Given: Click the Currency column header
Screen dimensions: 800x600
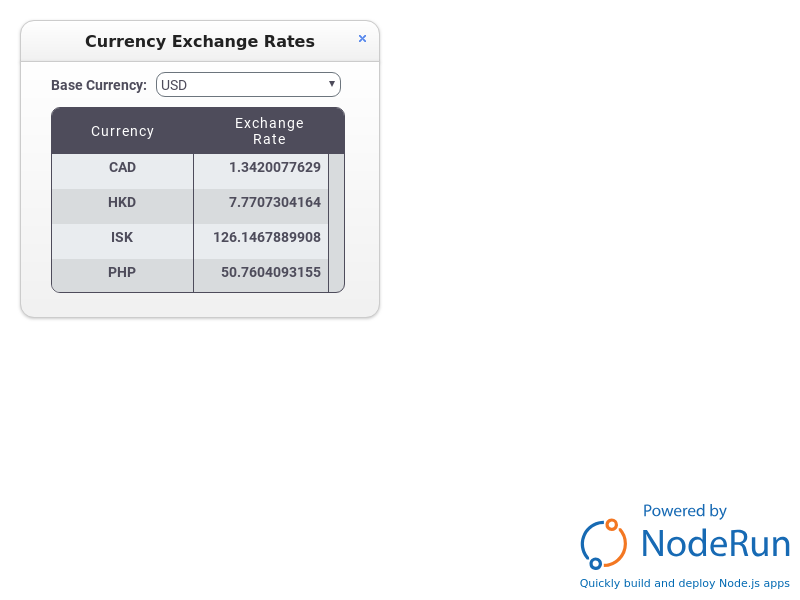Looking at the screenshot, I should [123, 131].
